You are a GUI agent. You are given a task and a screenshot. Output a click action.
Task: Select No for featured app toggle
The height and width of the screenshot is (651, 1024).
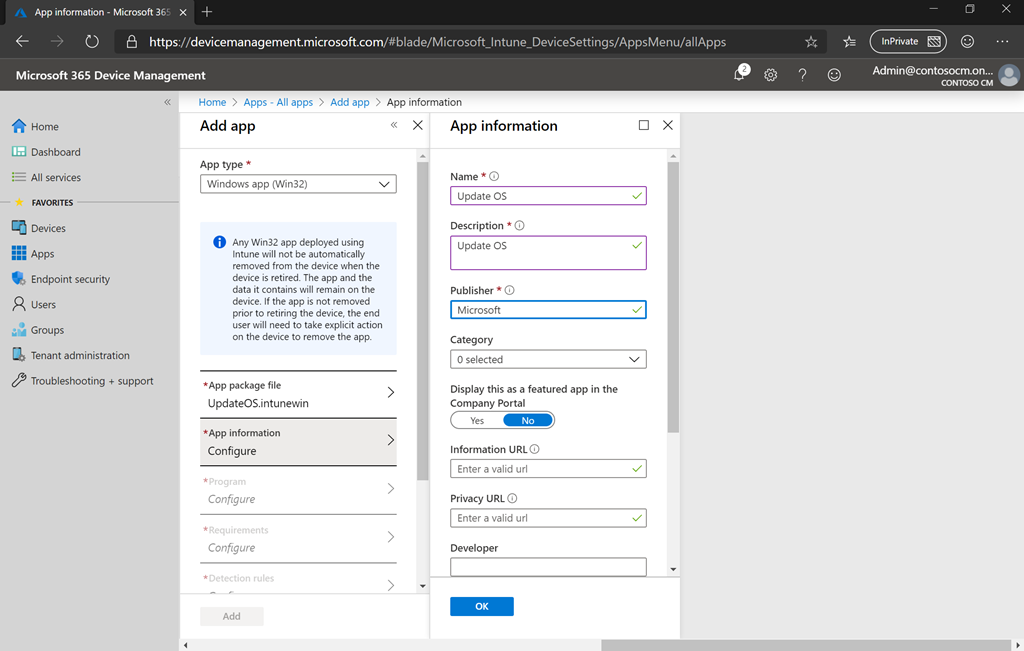click(528, 421)
